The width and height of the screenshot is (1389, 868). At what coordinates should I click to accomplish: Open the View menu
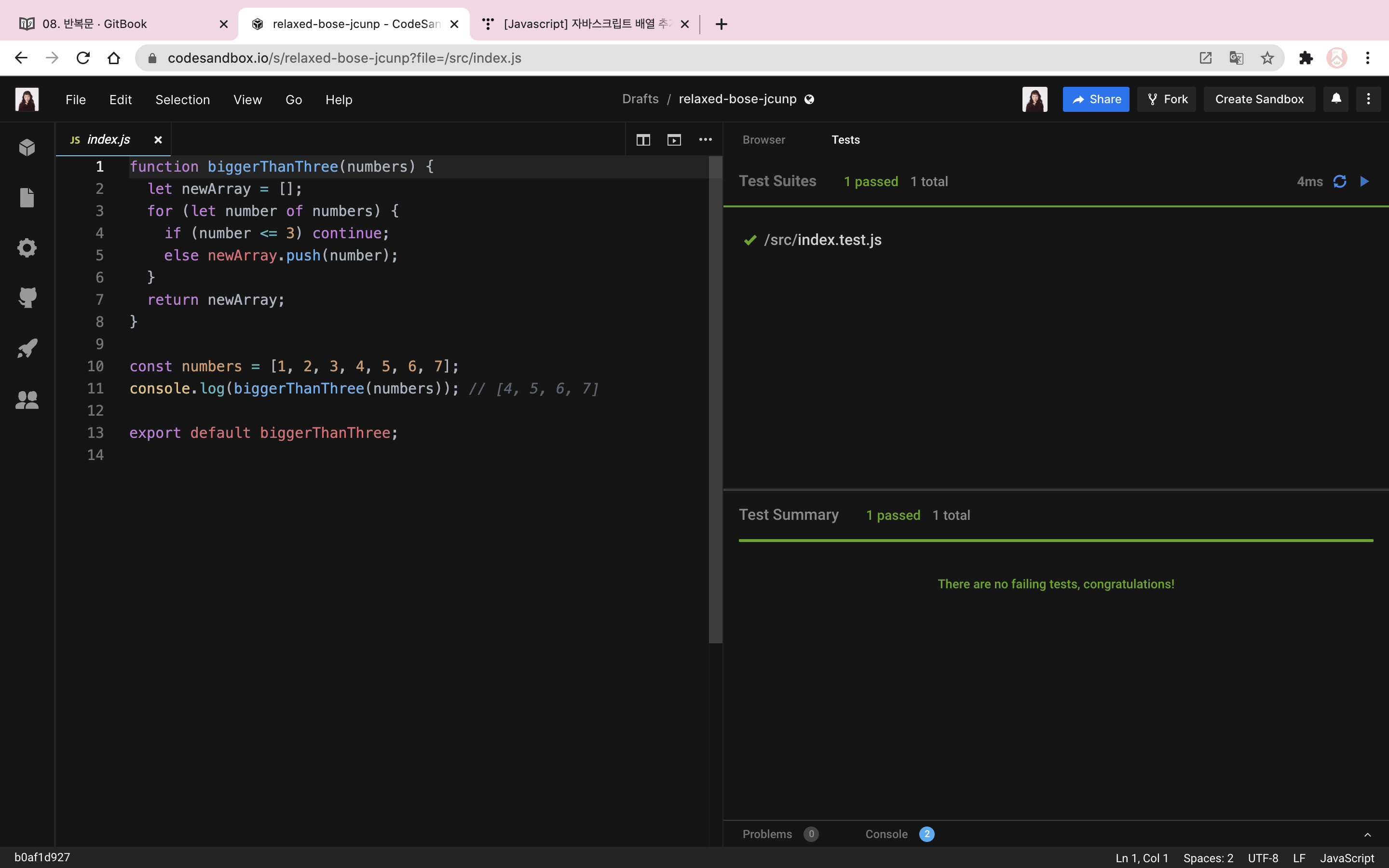coord(247,99)
